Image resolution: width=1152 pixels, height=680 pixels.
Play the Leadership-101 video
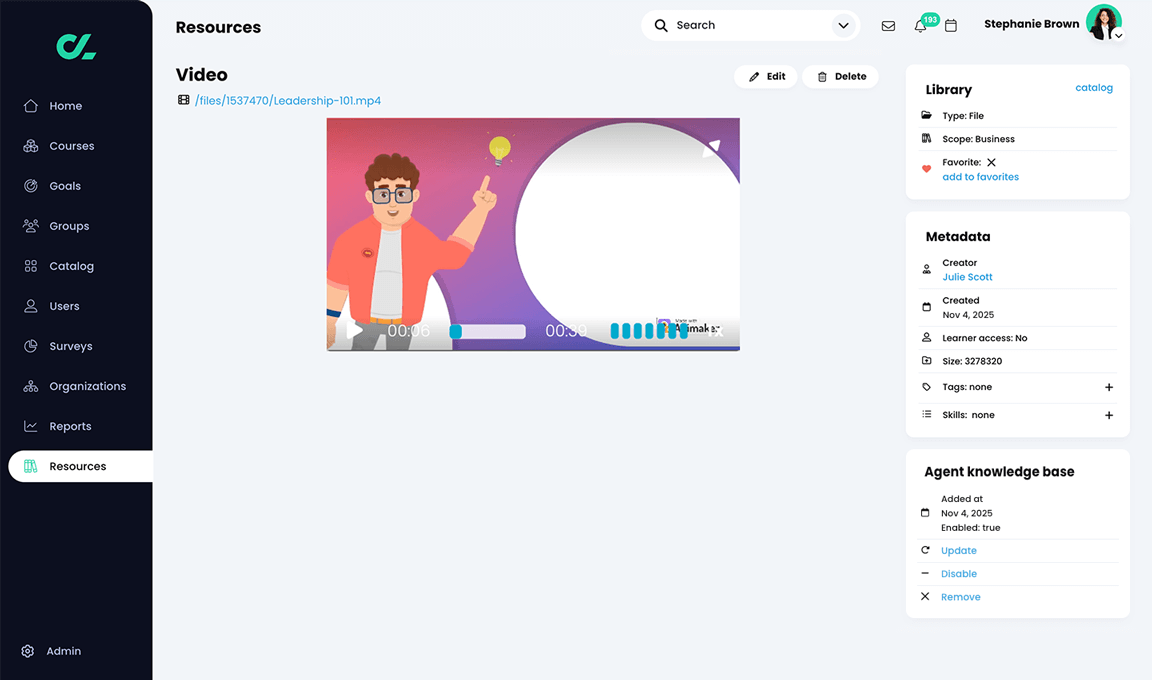click(354, 330)
